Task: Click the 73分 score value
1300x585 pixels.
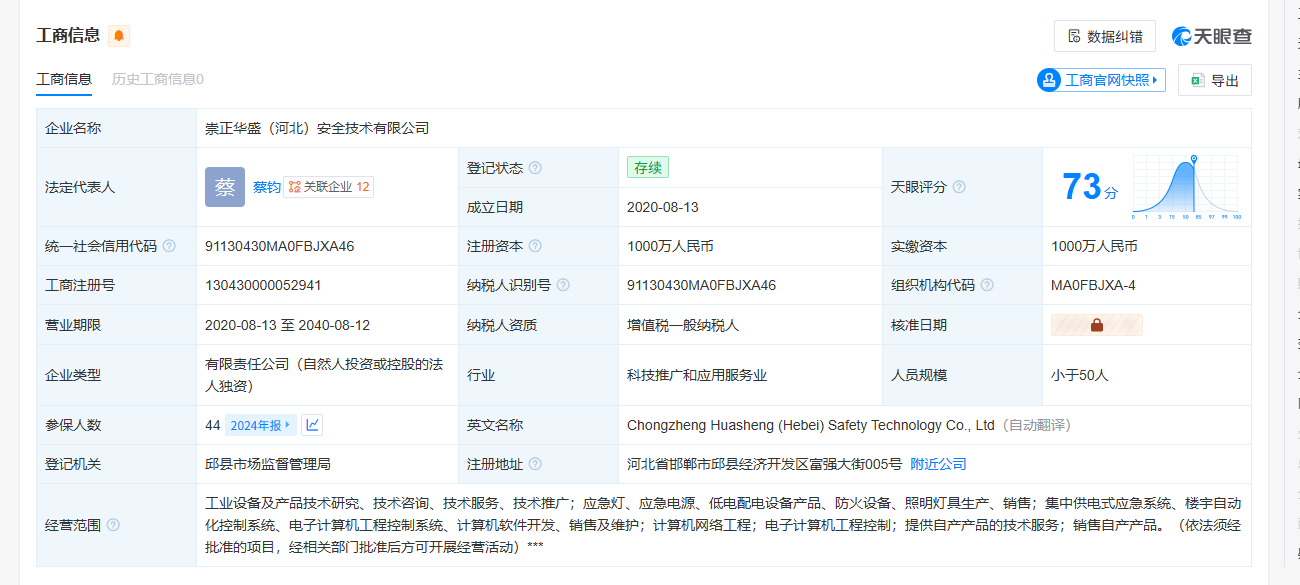Action: 1089,187
